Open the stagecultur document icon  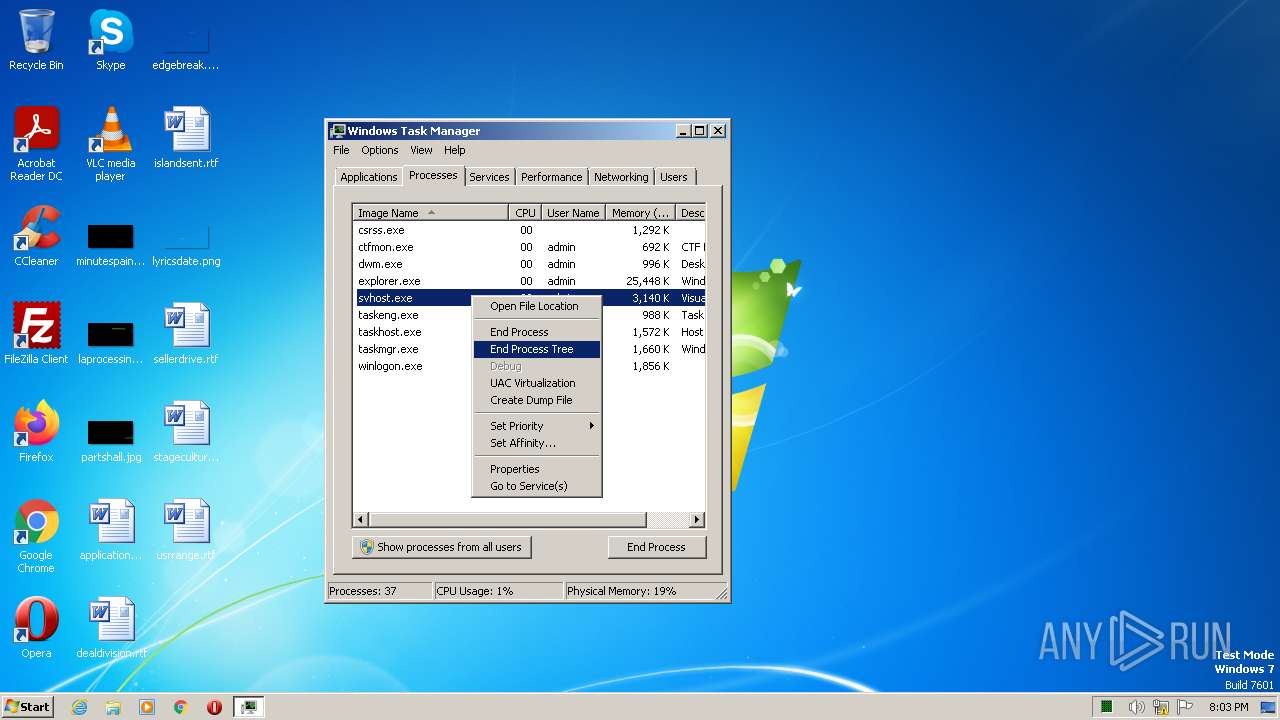click(186, 432)
